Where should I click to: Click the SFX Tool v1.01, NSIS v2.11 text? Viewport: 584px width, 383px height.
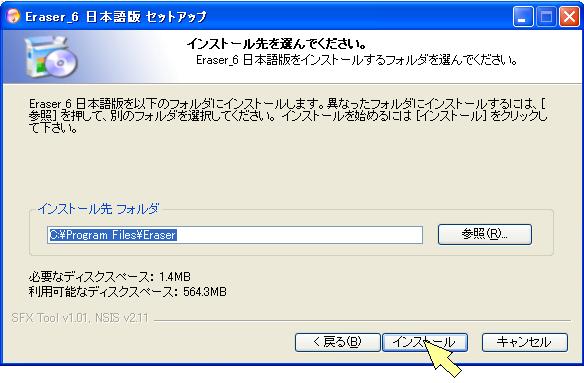click(80, 318)
